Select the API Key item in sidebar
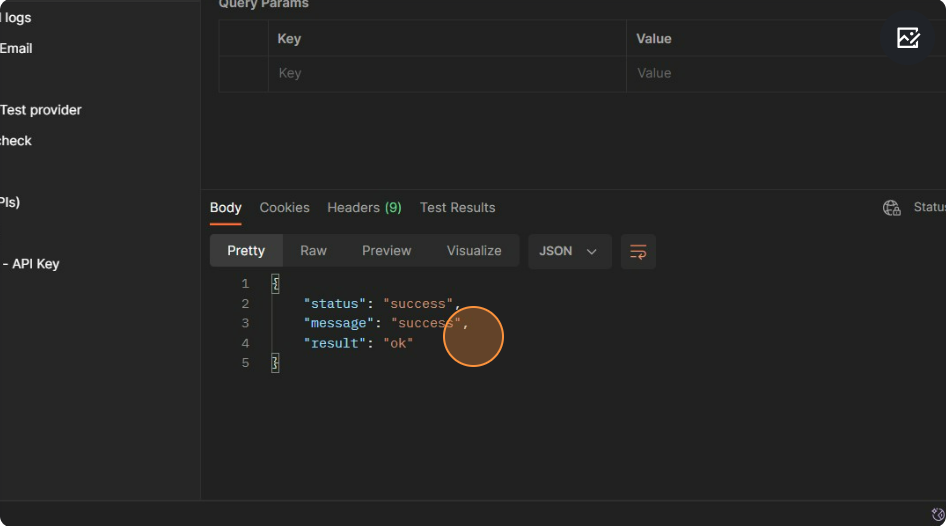The image size is (946, 526). pyautogui.click(x=34, y=264)
